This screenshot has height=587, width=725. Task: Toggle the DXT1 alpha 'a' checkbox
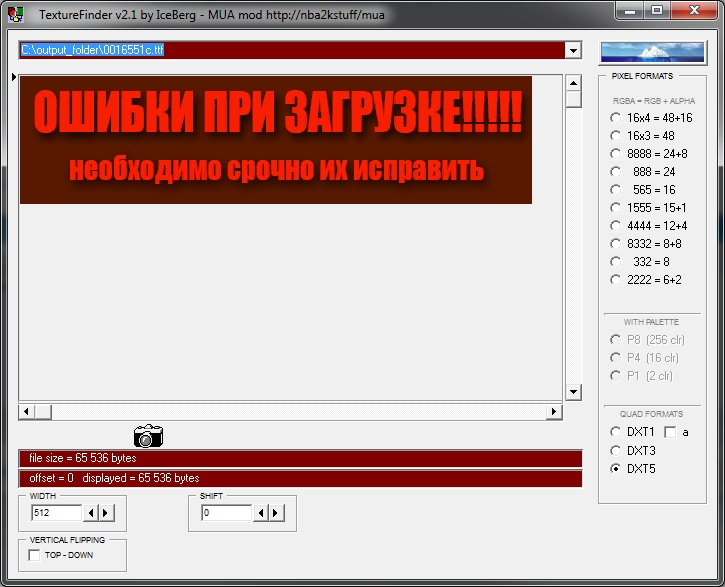(670, 432)
